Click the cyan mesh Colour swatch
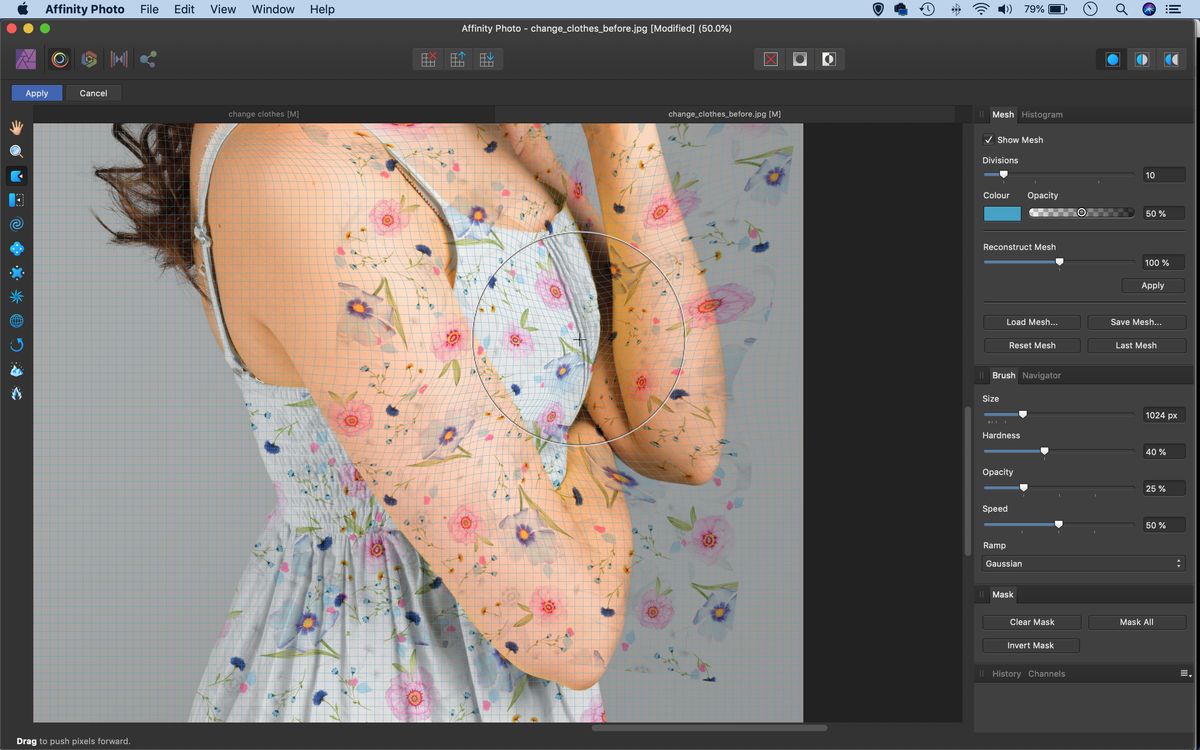Screen dimensions: 1200x750 click(1002, 213)
